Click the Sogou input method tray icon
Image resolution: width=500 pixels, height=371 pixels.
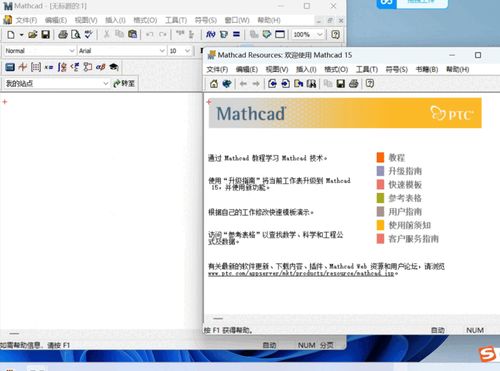pos(487,354)
